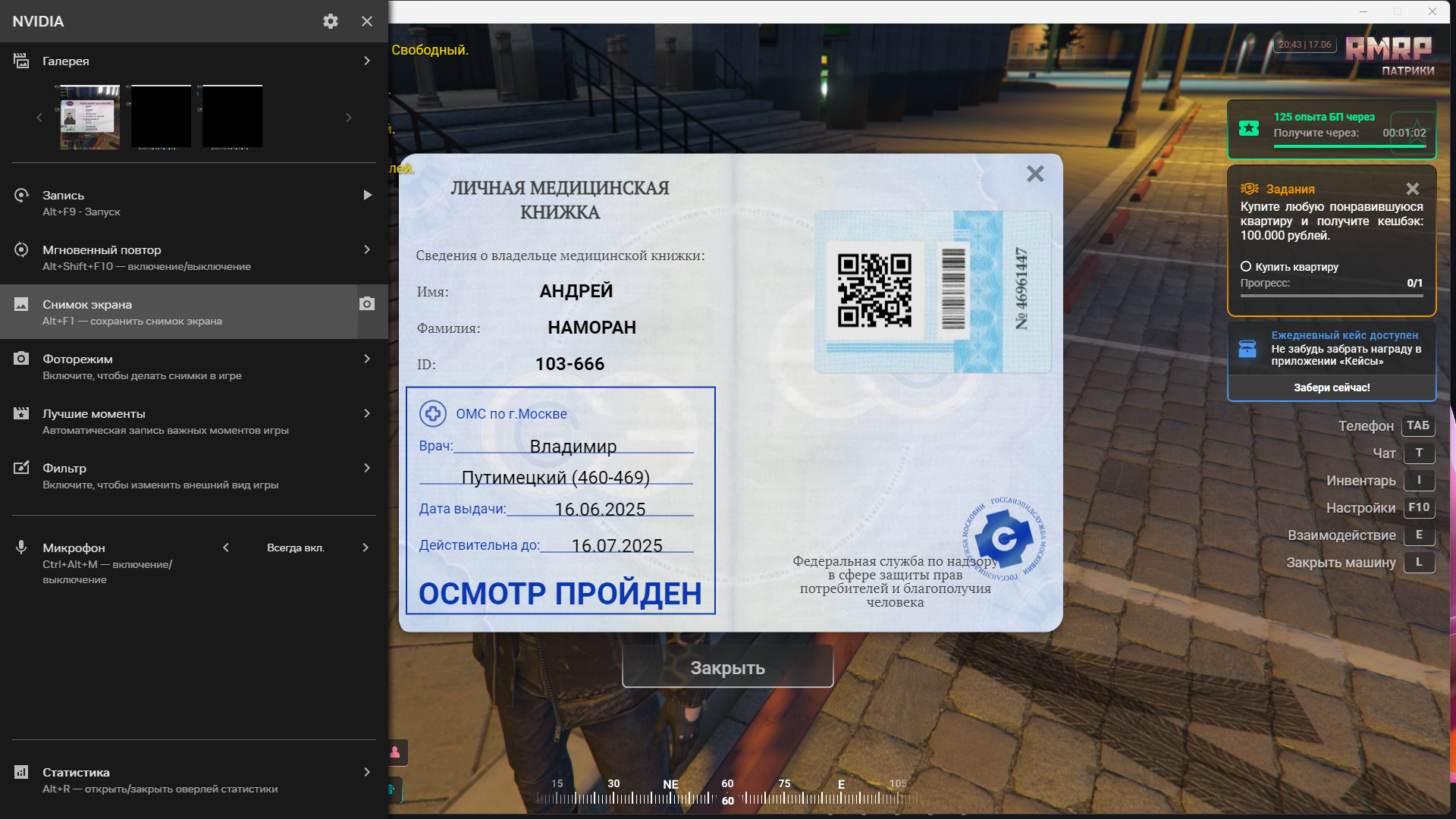Click the Закрыть машину L key hint
Viewport: 1456px width, 819px height.
click(x=1419, y=562)
